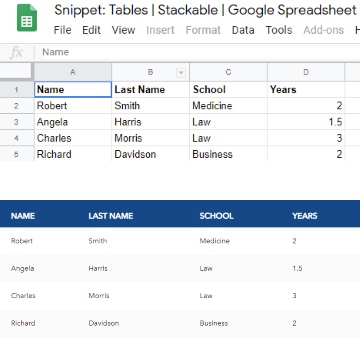Select spreadsheet cell Davidson

pos(150,154)
